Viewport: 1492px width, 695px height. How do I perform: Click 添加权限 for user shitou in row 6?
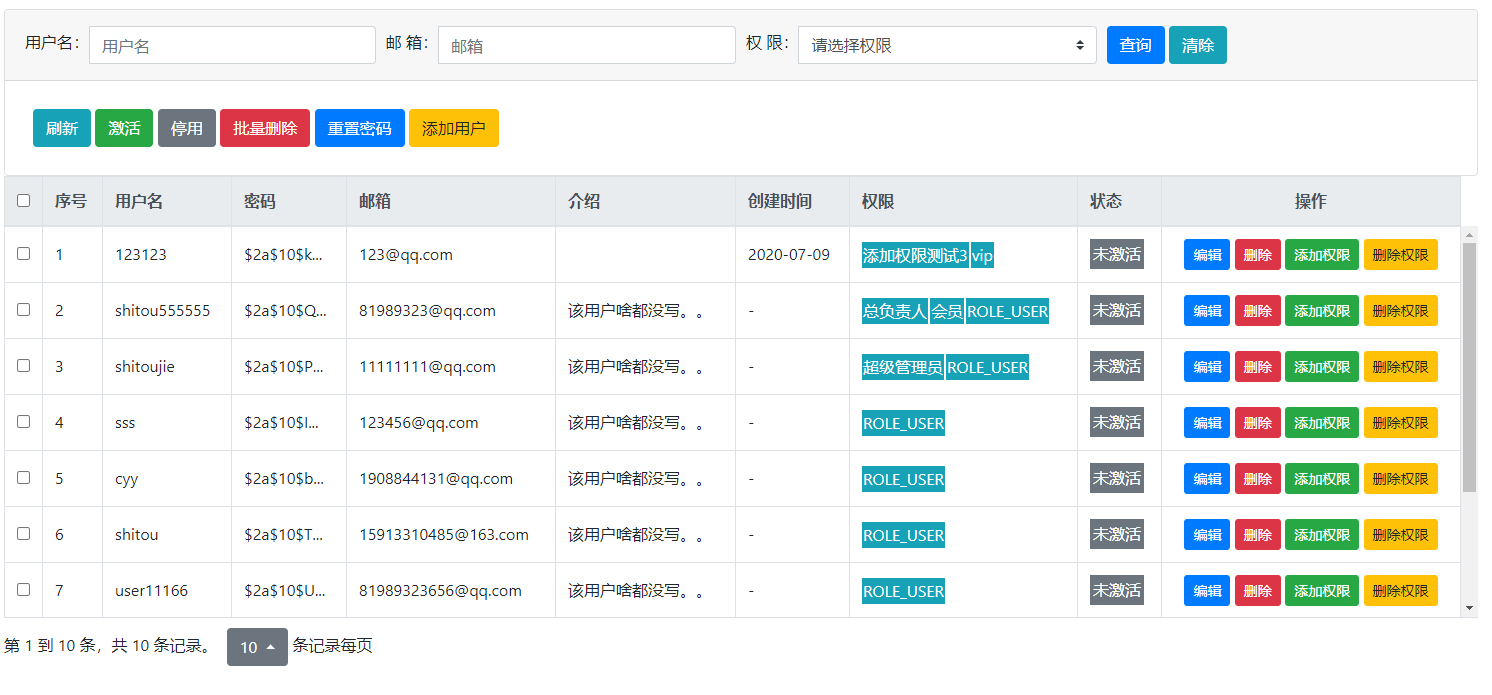pyautogui.click(x=1322, y=535)
